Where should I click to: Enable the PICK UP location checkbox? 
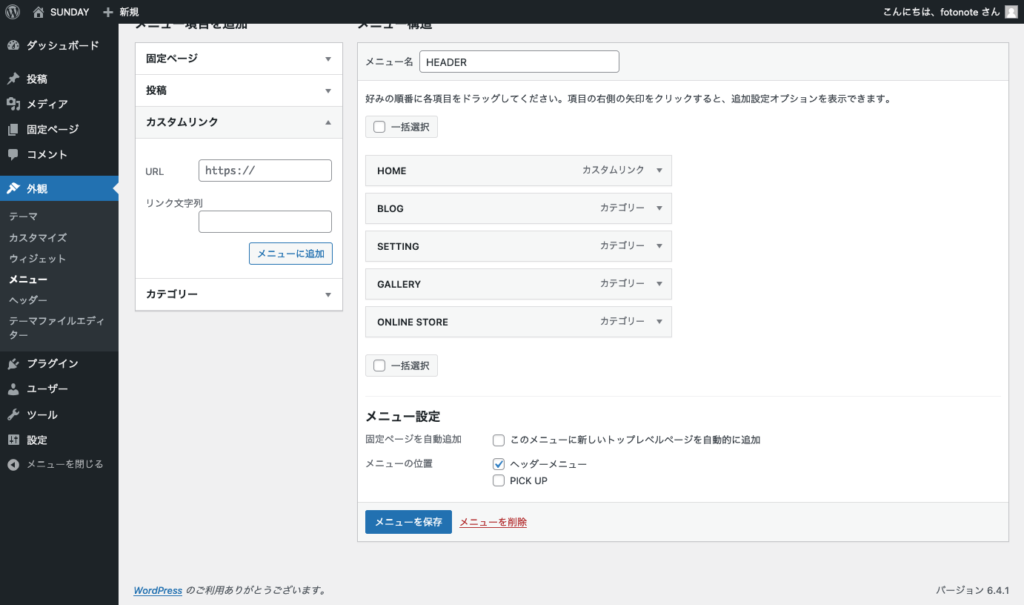(499, 481)
